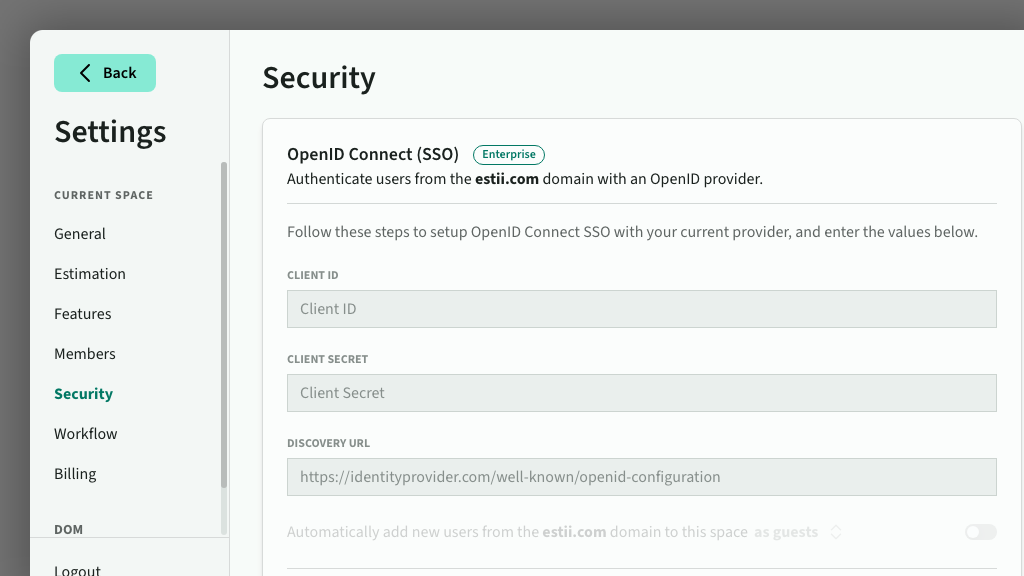Screen dimensions: 1024x576
Task: Click into the Client Secret field
Action: [641, 393]
